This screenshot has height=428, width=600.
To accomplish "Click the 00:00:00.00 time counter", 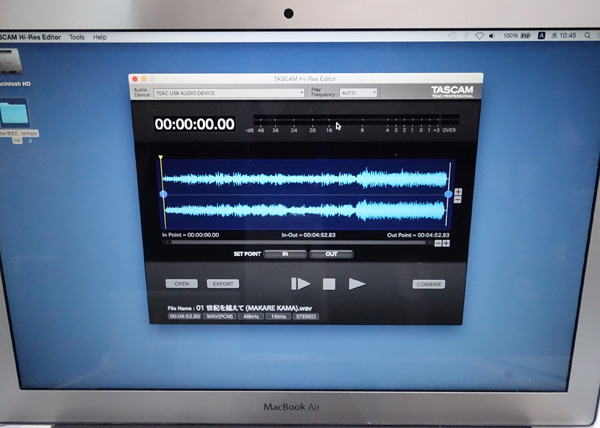I will point(194,124).
